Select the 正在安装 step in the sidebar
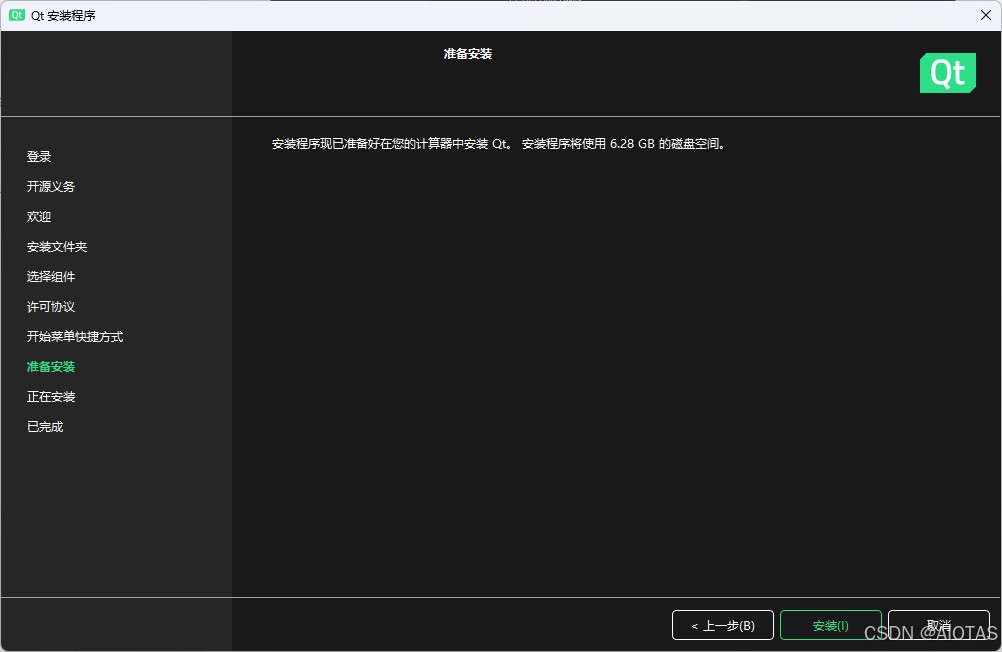 coord(51,397)
